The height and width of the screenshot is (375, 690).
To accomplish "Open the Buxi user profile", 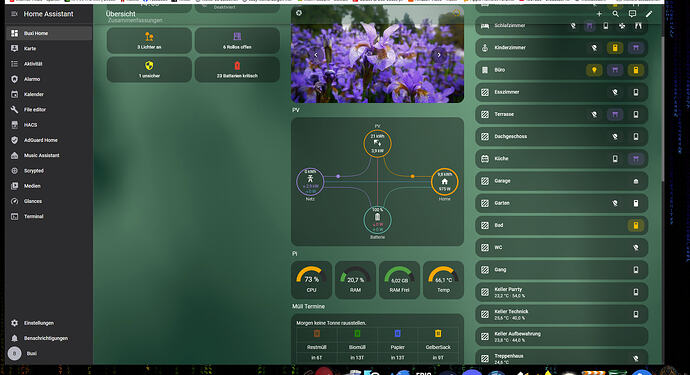I will tap(49, 353).
